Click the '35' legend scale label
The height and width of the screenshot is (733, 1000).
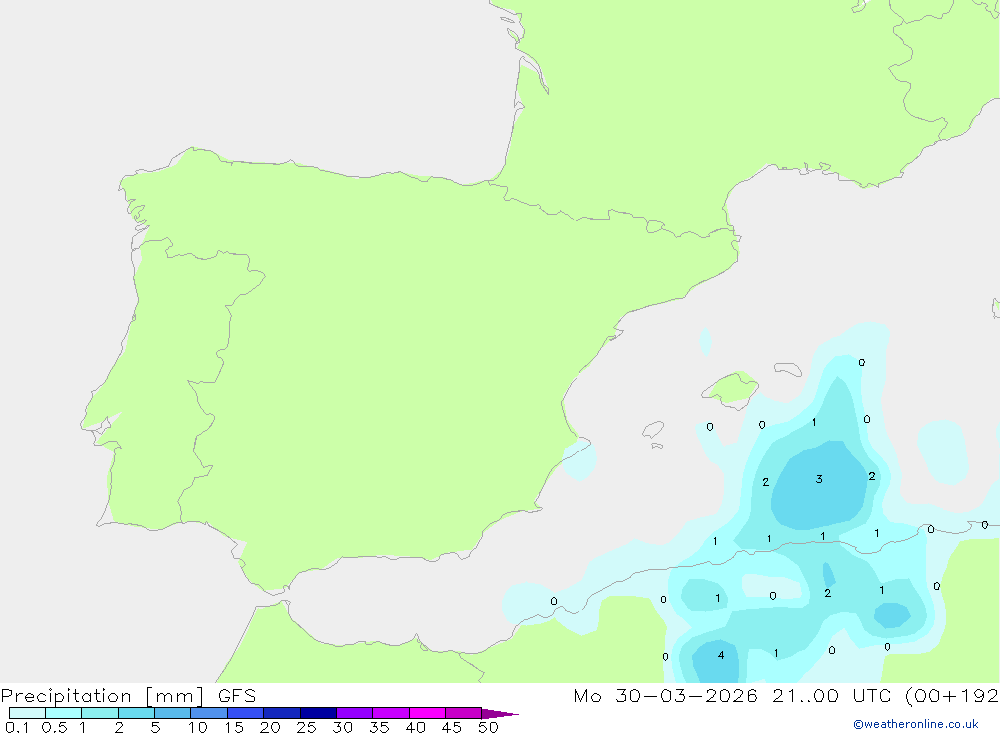pos(379,727)
